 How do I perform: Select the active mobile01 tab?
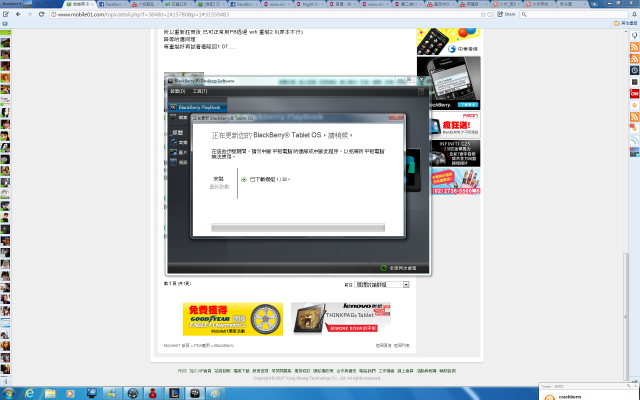(x=80, y=4)
